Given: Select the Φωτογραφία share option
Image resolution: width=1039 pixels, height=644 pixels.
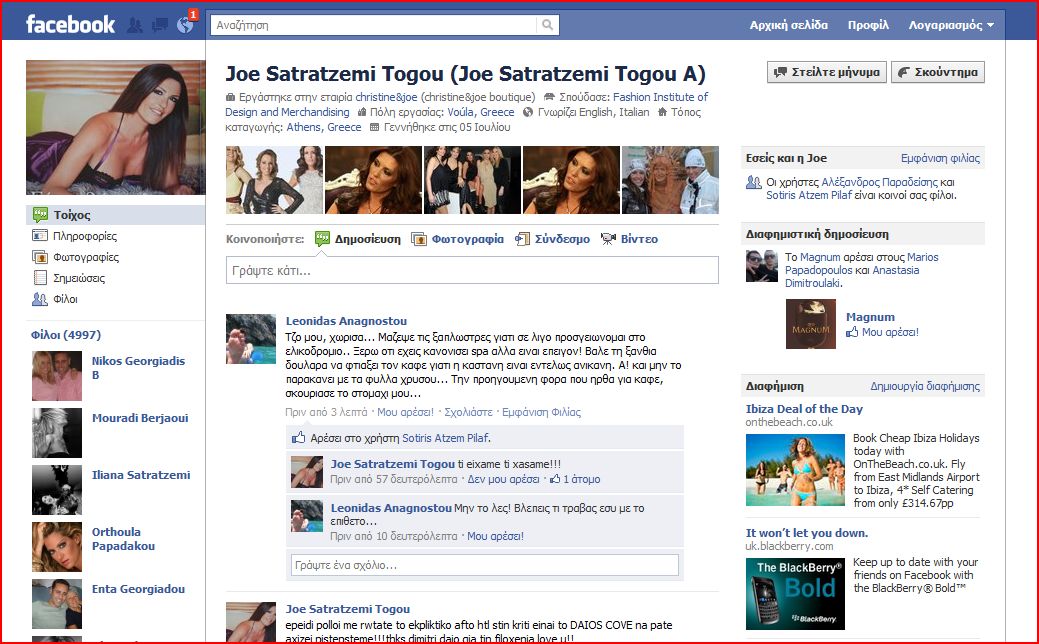Looking at the screenshot, I should click(458, 239).
